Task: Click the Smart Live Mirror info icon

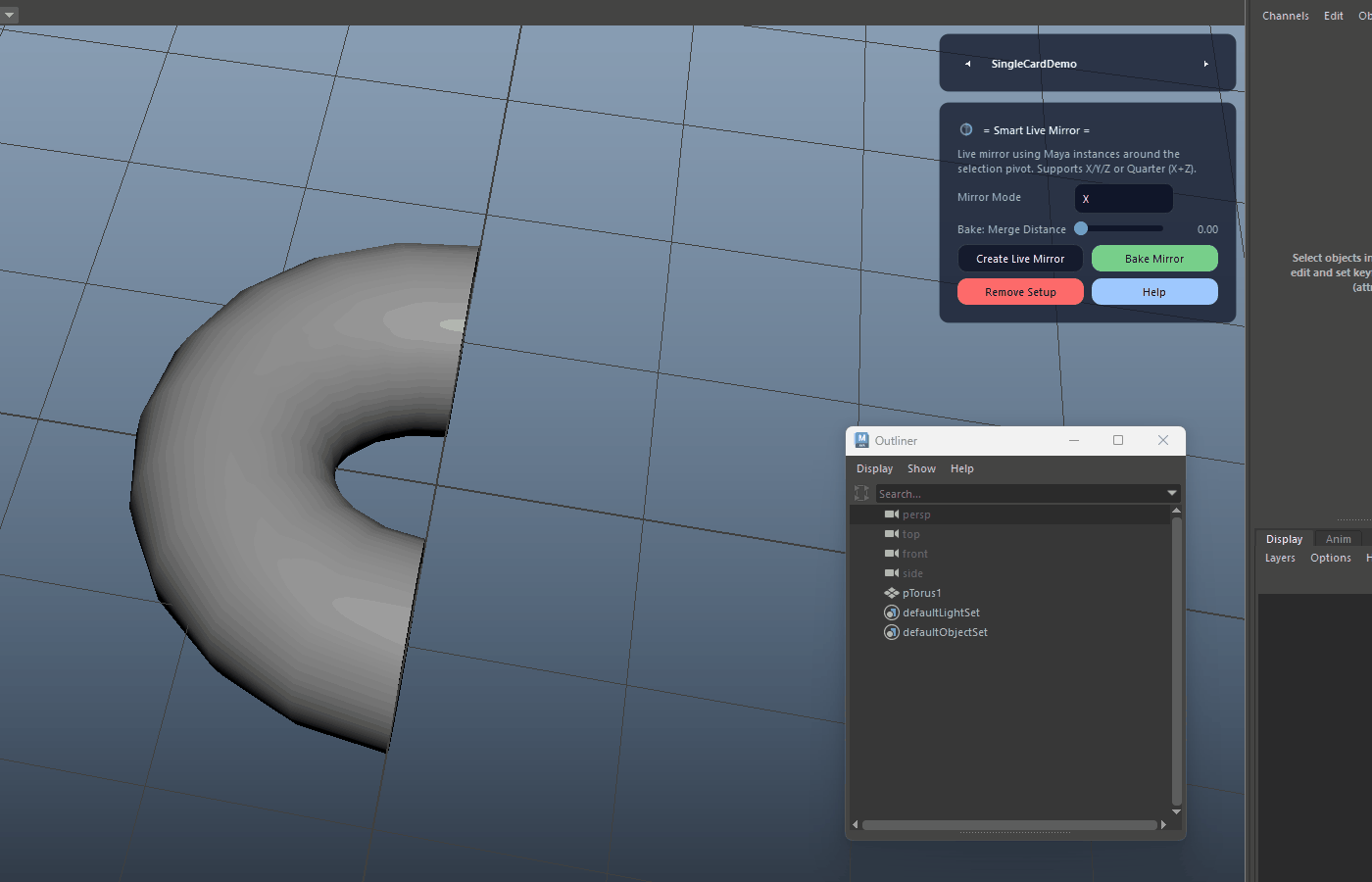Action: click(x=966, y=129)
